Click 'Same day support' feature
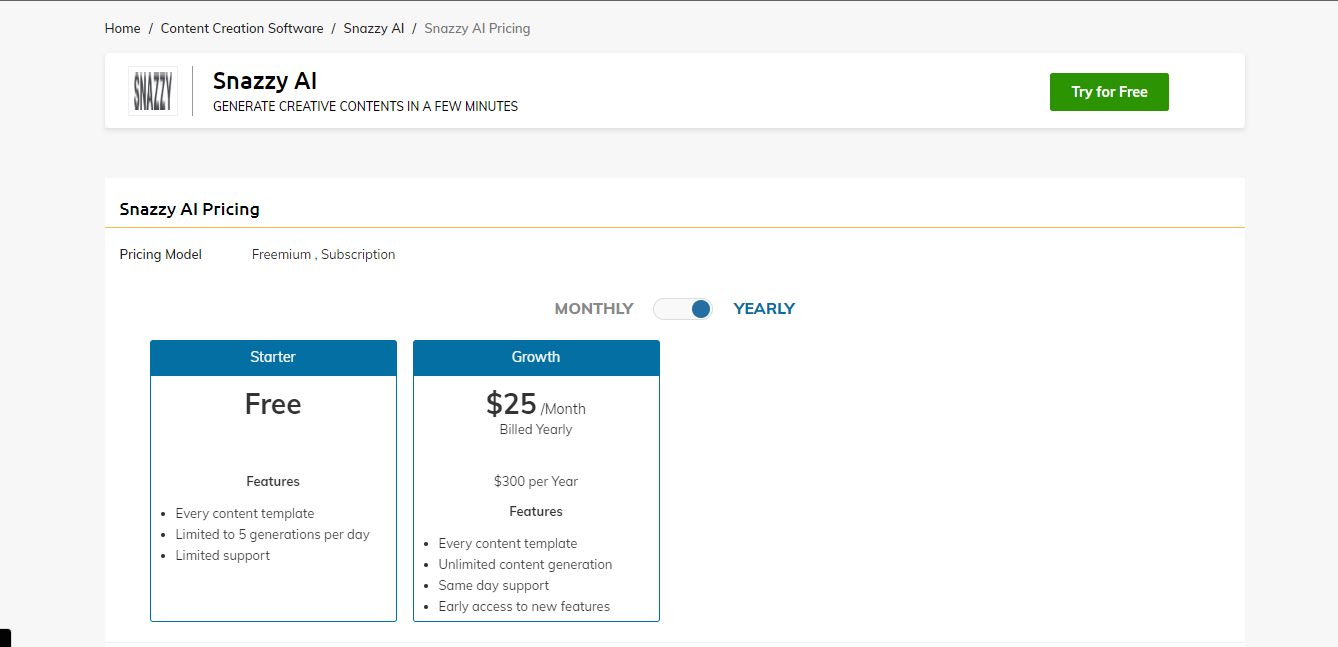 [x=494, y=586]
